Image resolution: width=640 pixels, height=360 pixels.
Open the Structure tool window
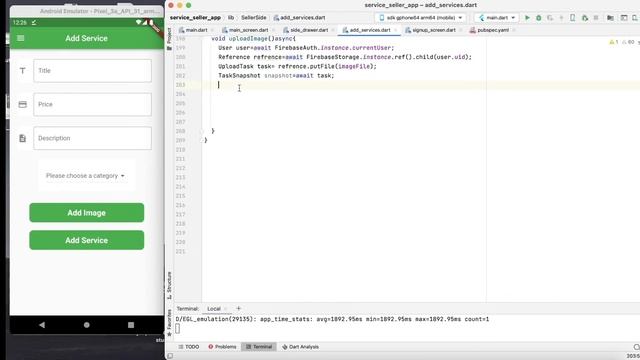[169, 285]
